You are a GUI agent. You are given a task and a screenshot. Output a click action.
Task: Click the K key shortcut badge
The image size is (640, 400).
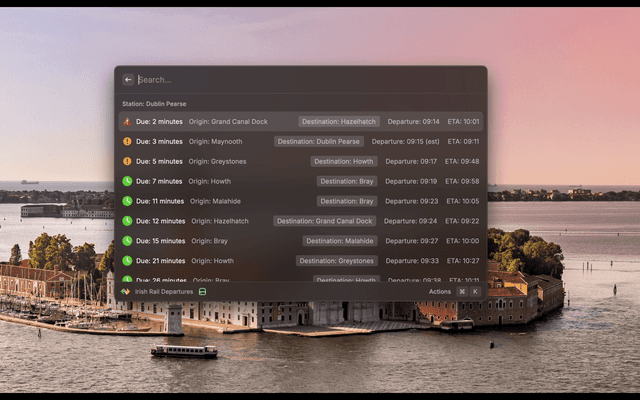475,292
